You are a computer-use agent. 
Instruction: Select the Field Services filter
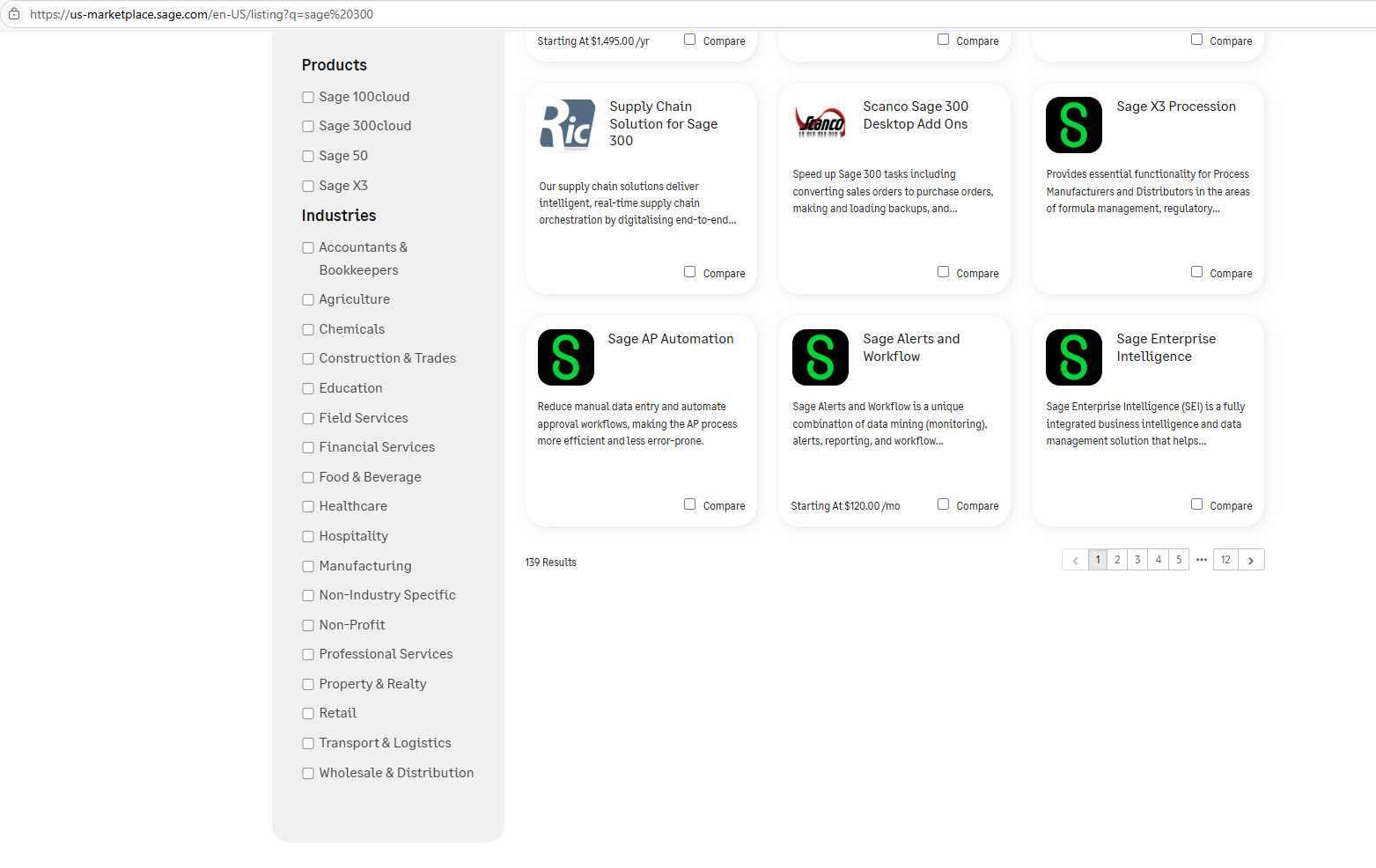[308, 419]
